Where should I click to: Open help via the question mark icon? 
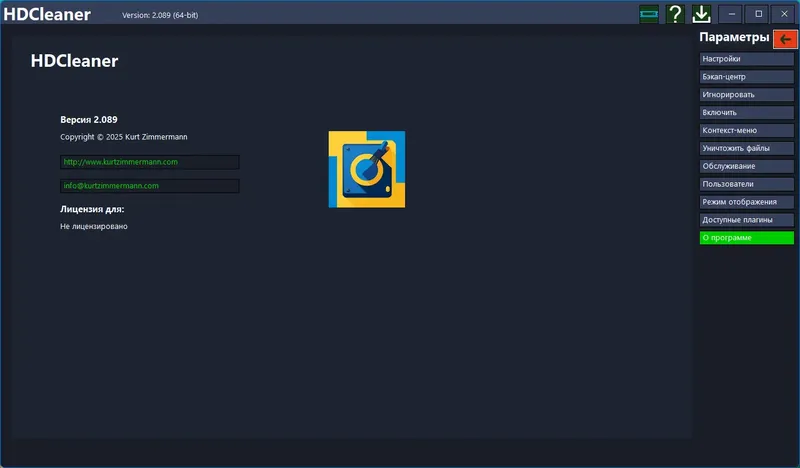tap(675, 14)
